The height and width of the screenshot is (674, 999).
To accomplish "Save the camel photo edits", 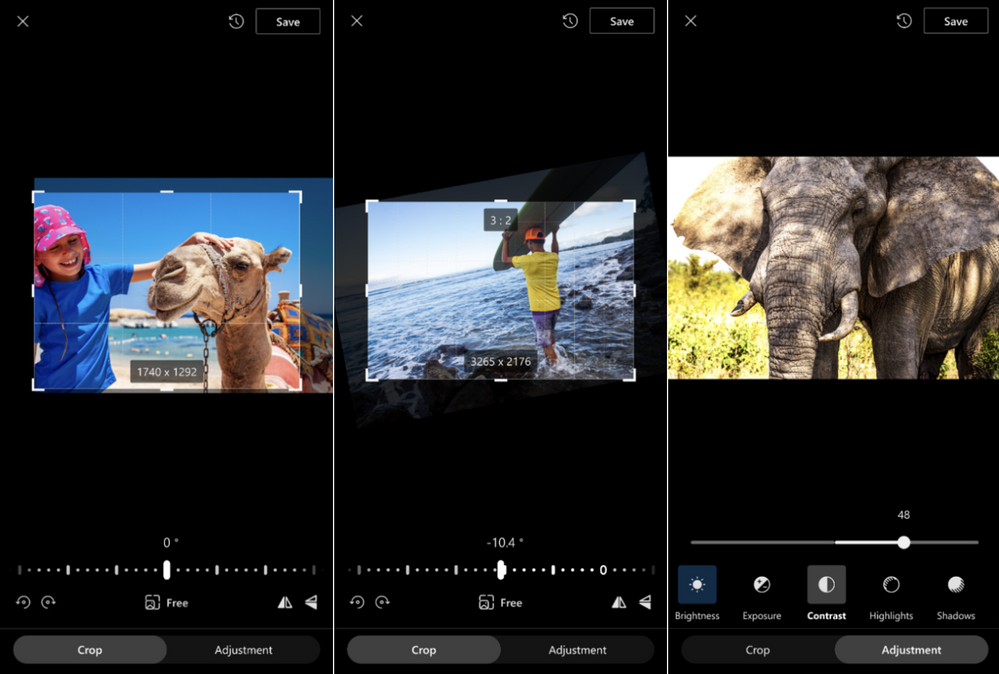I will pyautogui.click(x=288, y=22).
